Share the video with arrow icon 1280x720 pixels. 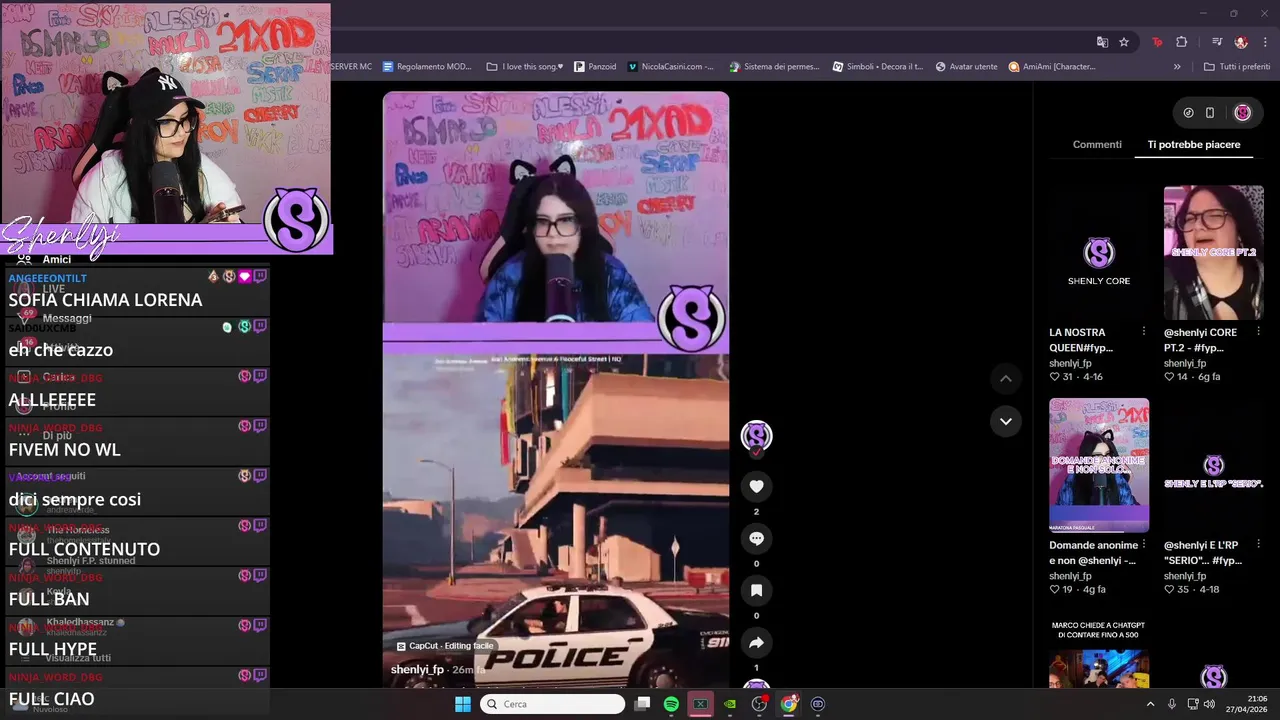tap(756, 643)
